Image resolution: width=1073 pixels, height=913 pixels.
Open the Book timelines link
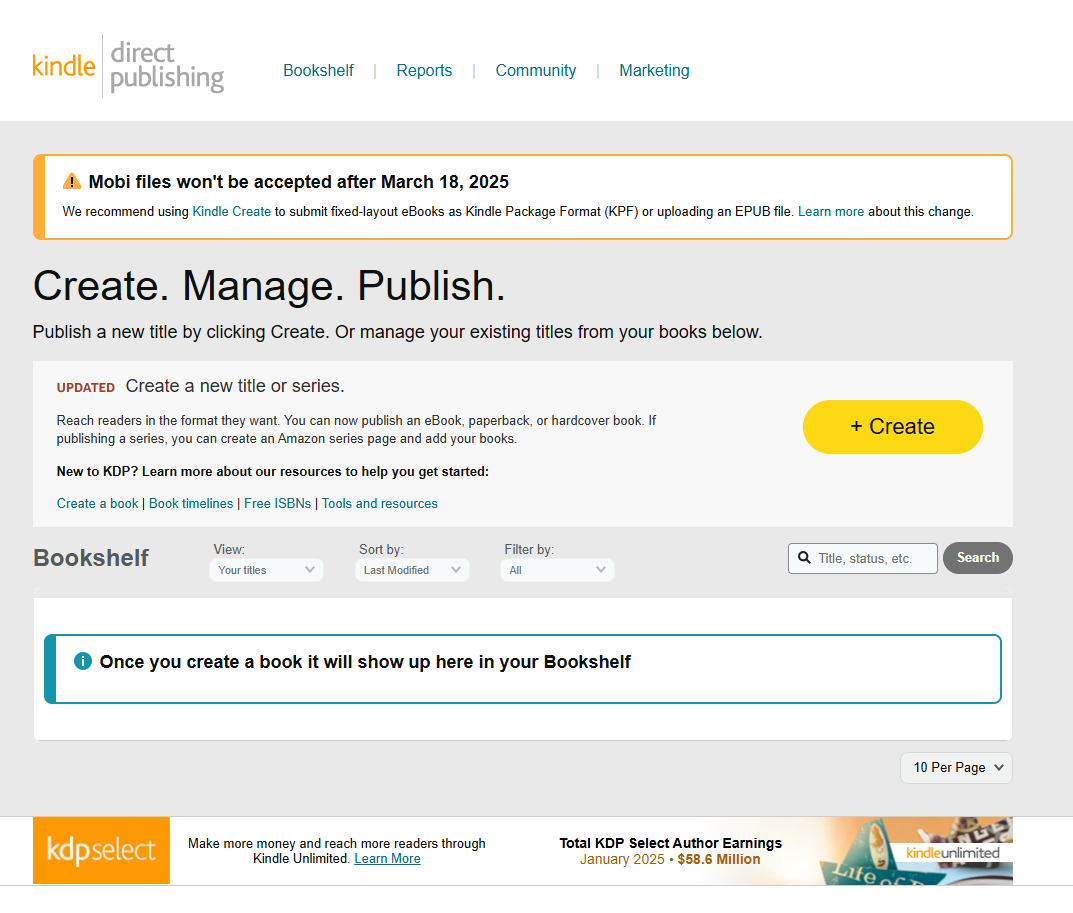tap(191, 503)
